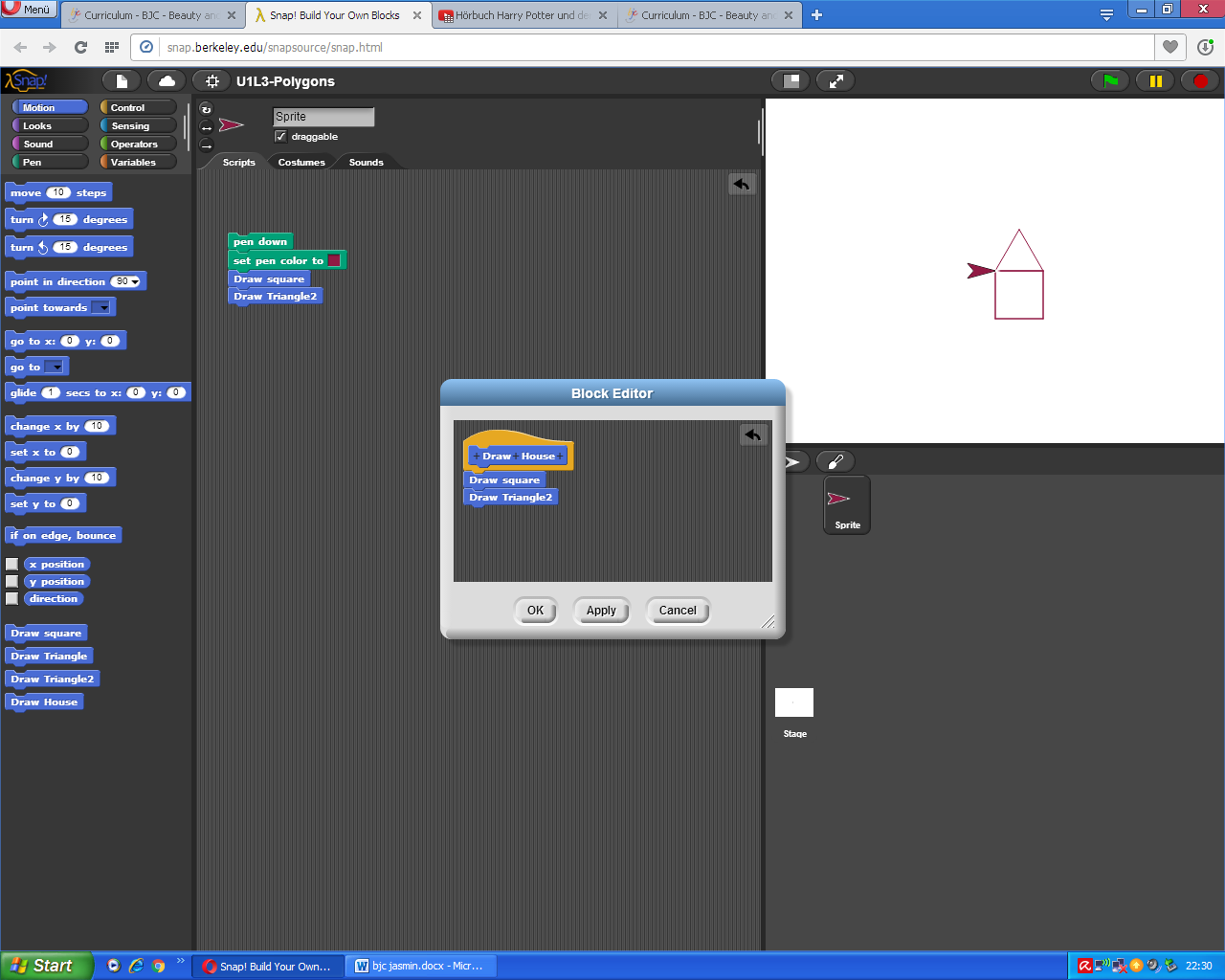This screenshot has height=980, width=1225.
Task: Select the Sound palette category
Action: [50, 144]
